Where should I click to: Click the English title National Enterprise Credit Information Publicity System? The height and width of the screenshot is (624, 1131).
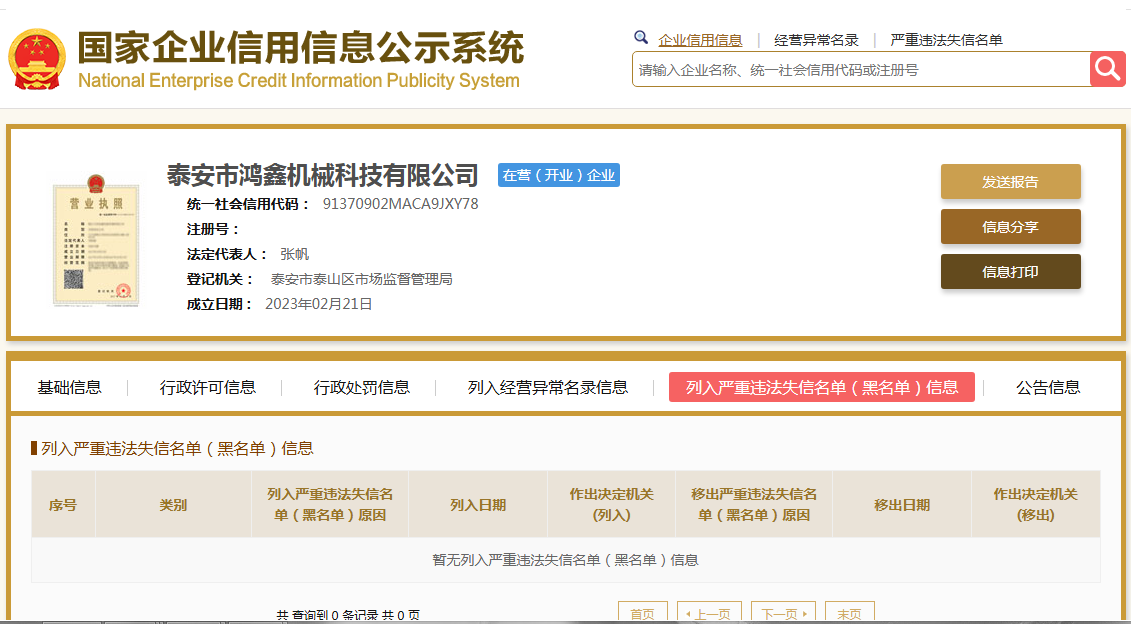click(x=299, y=80)
